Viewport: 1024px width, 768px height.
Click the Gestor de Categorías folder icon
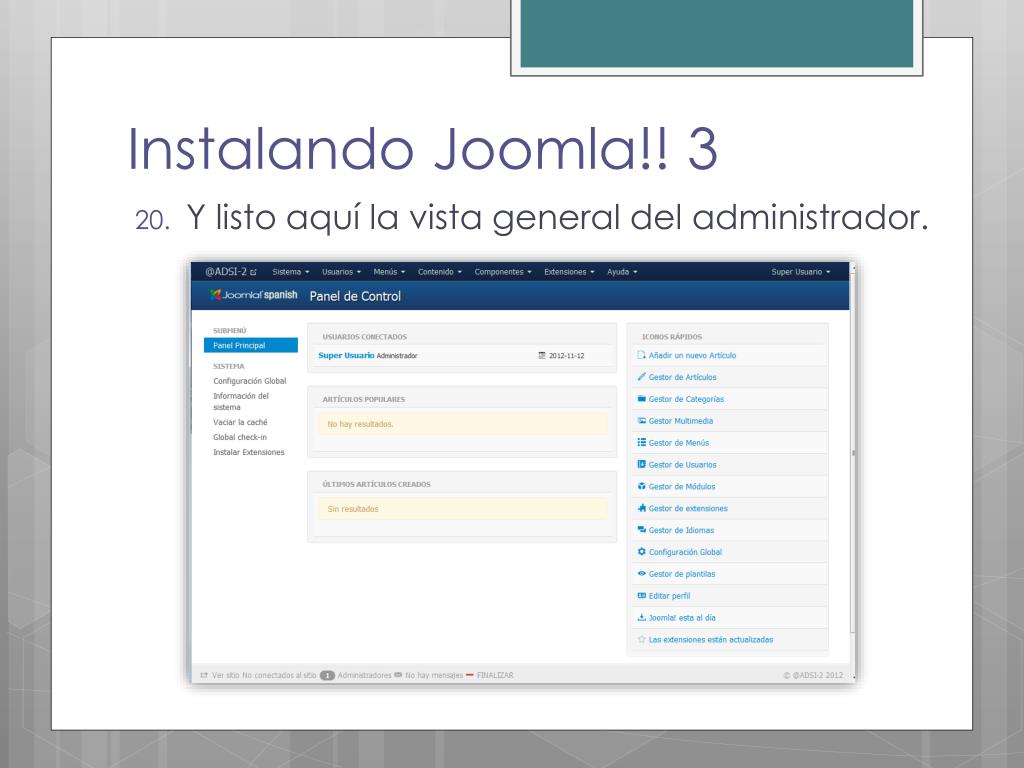tap(641, 398)
